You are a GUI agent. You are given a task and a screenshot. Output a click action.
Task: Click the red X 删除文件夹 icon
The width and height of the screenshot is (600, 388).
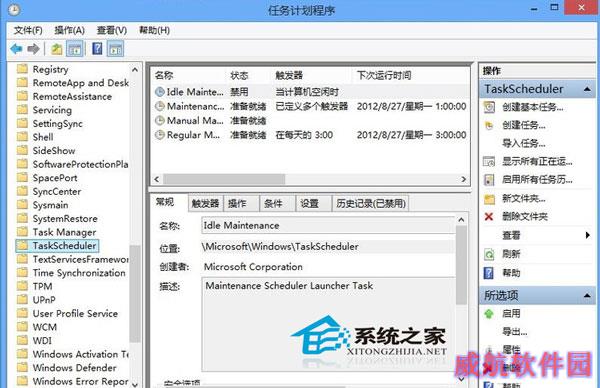tap(489, 217)
